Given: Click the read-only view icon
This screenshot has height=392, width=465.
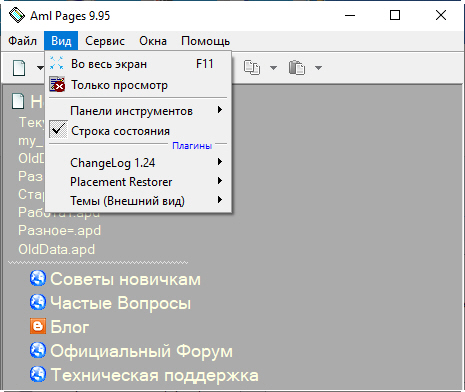Looking at the screenshot, I should coord(57,84).
